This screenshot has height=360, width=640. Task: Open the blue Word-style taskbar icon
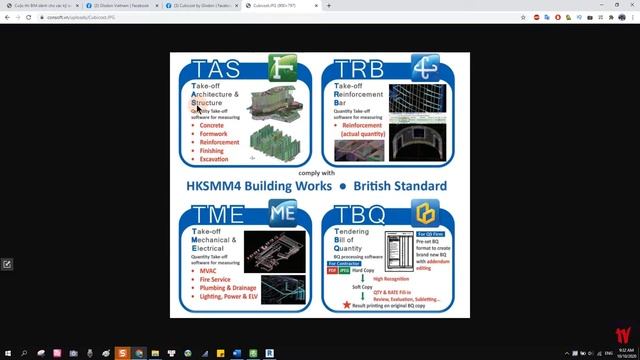coord(237,353)
